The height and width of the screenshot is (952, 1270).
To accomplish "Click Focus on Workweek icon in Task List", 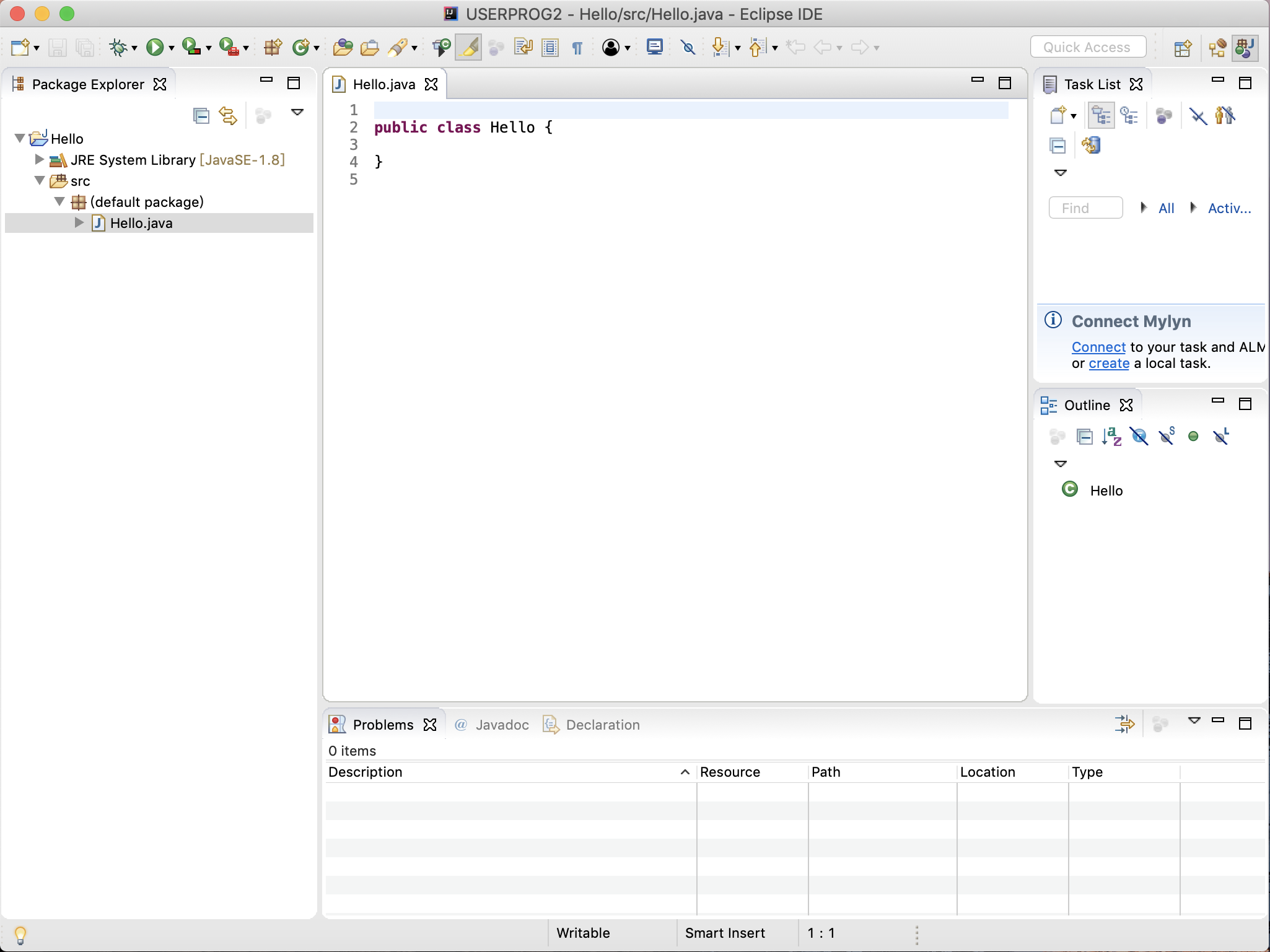I will pos(1225,116).
